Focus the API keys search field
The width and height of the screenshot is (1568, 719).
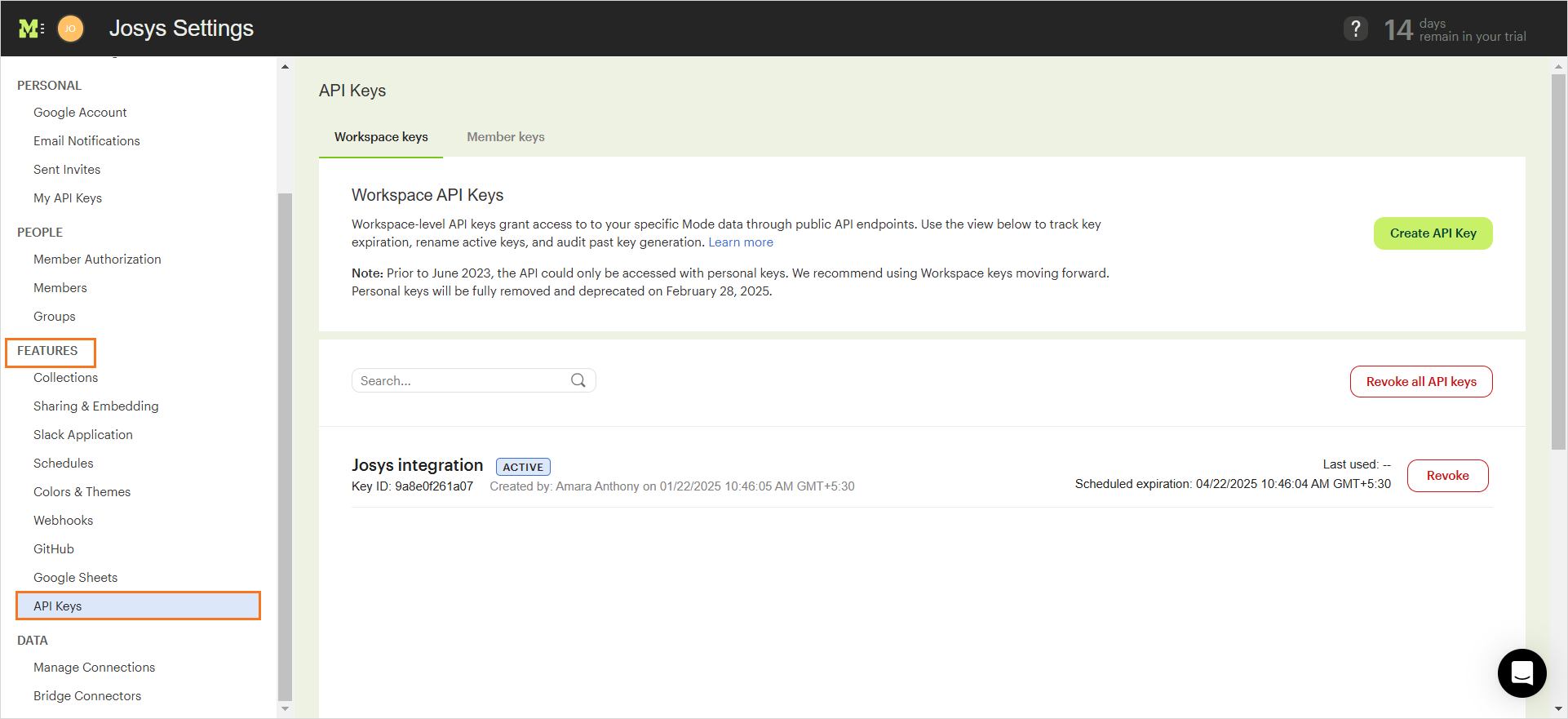[x=474, y=380]
